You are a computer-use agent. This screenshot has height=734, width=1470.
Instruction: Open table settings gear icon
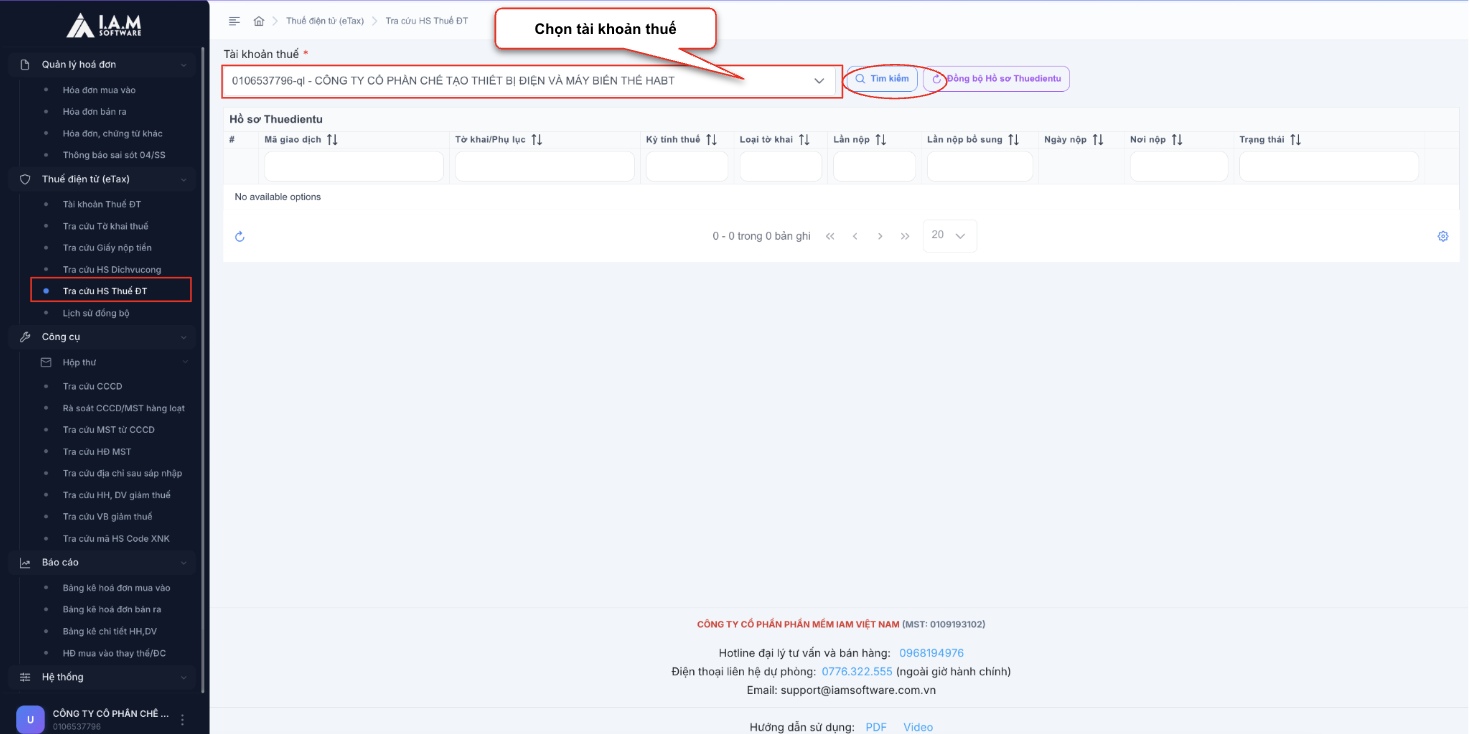point(1443,237)
